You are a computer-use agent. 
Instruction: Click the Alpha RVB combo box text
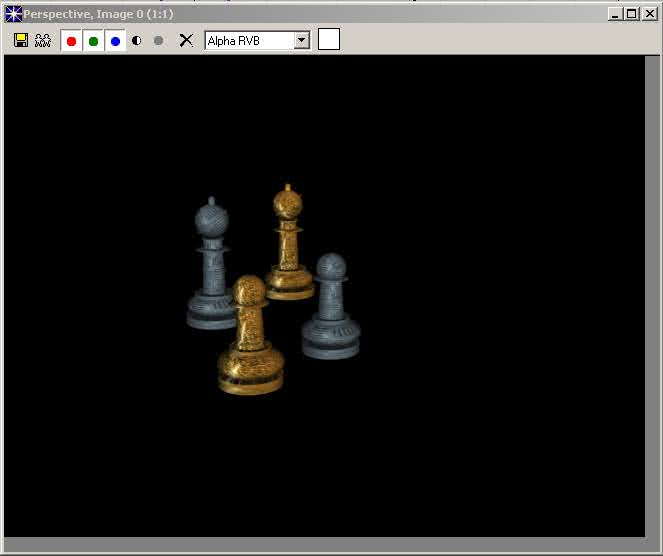point(248,40)
